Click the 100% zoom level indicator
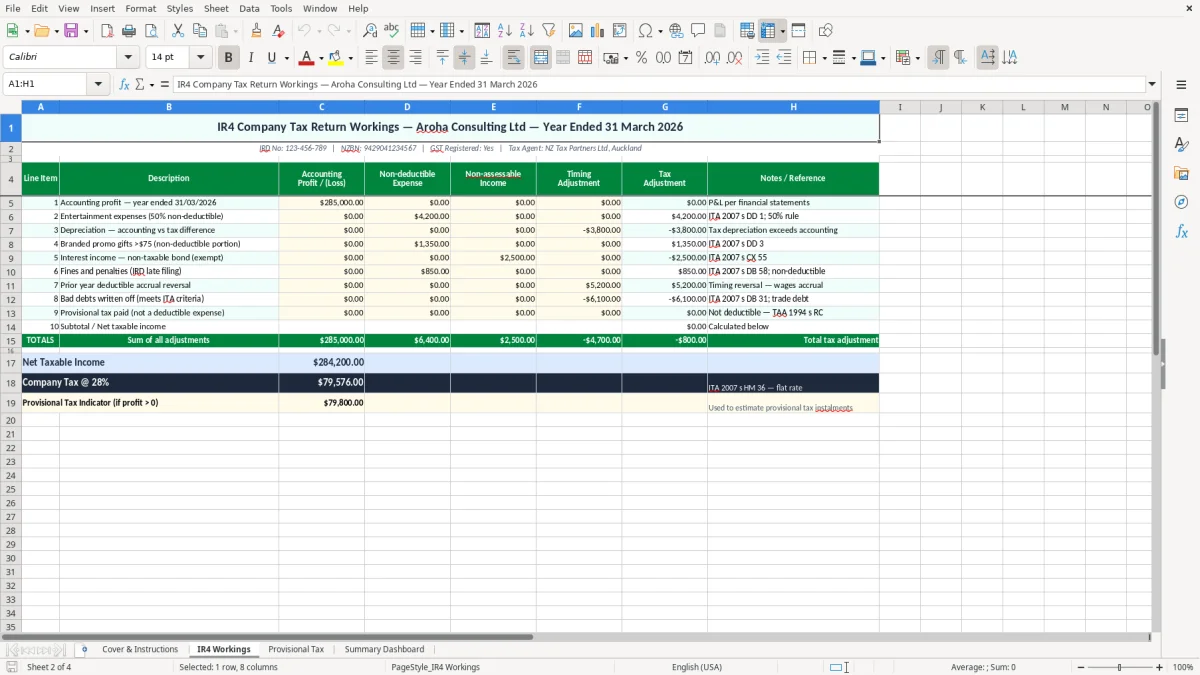 [x=1183, y=667]
